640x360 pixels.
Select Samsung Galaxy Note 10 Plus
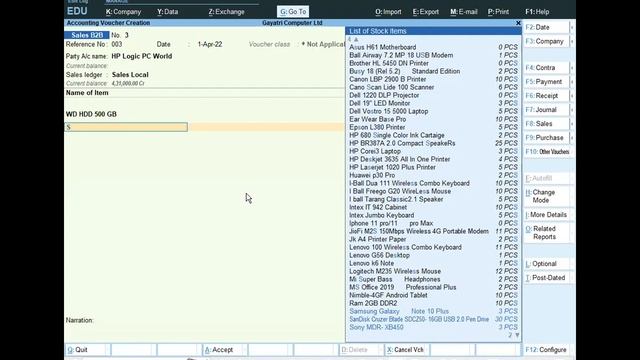pos(433,311)
